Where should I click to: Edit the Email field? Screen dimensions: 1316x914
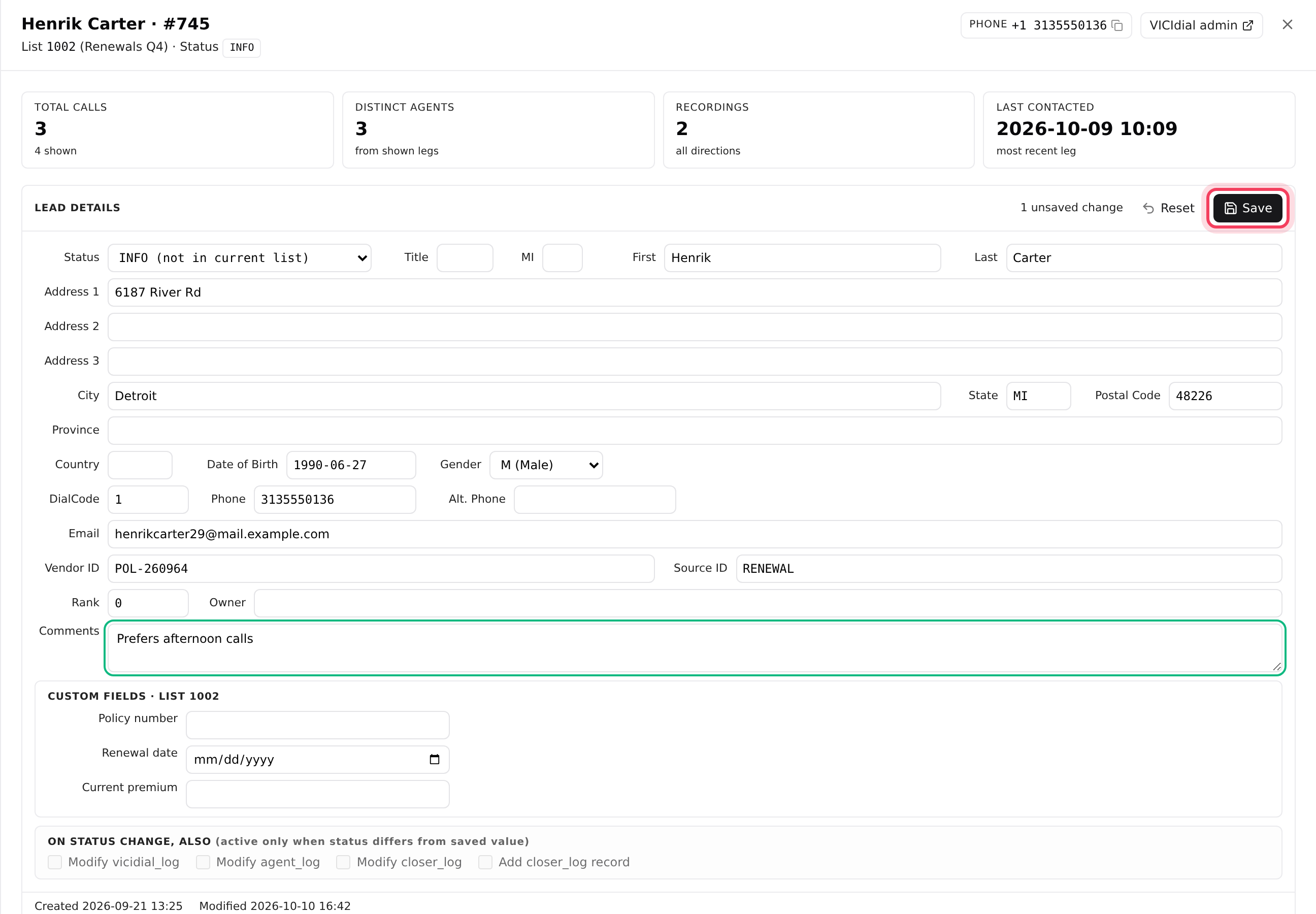click(695, 534)
